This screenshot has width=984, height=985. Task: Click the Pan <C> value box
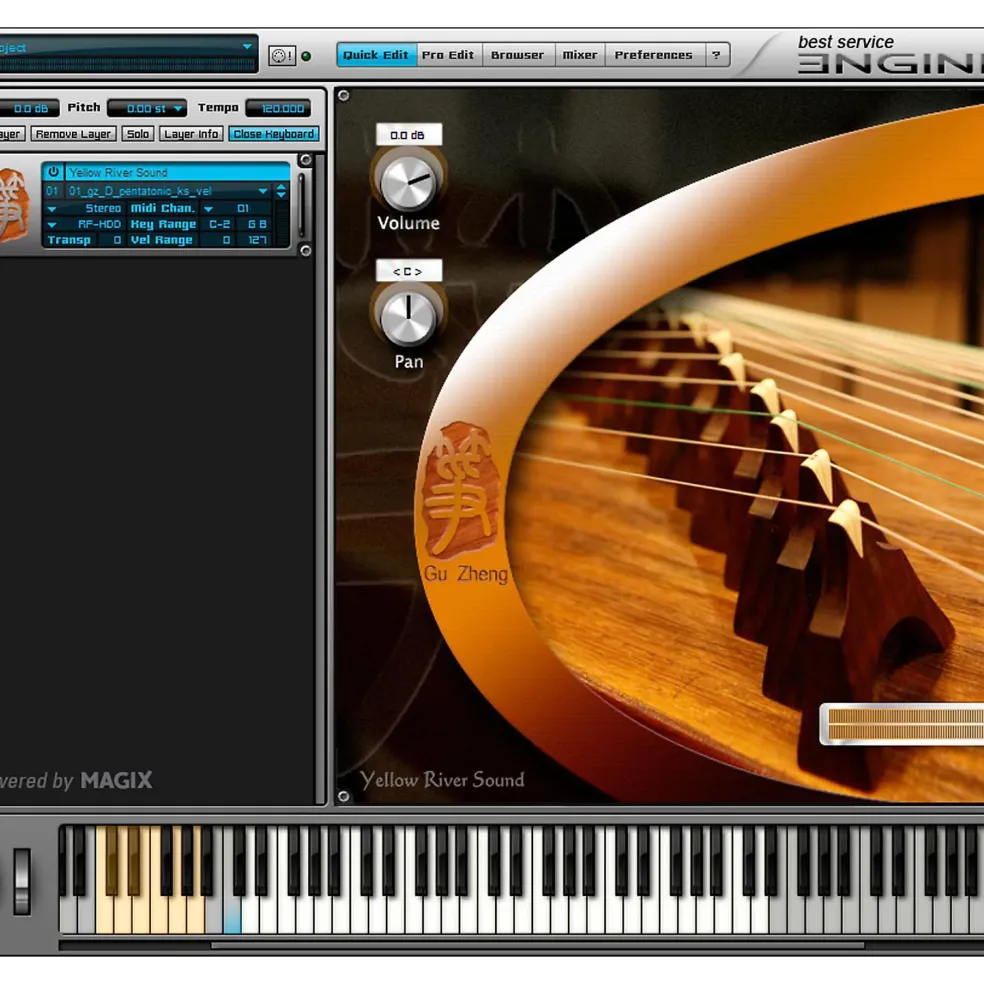[408, 271]
